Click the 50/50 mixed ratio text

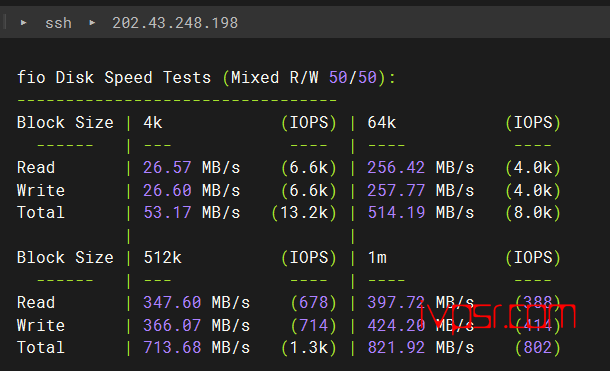353,77
